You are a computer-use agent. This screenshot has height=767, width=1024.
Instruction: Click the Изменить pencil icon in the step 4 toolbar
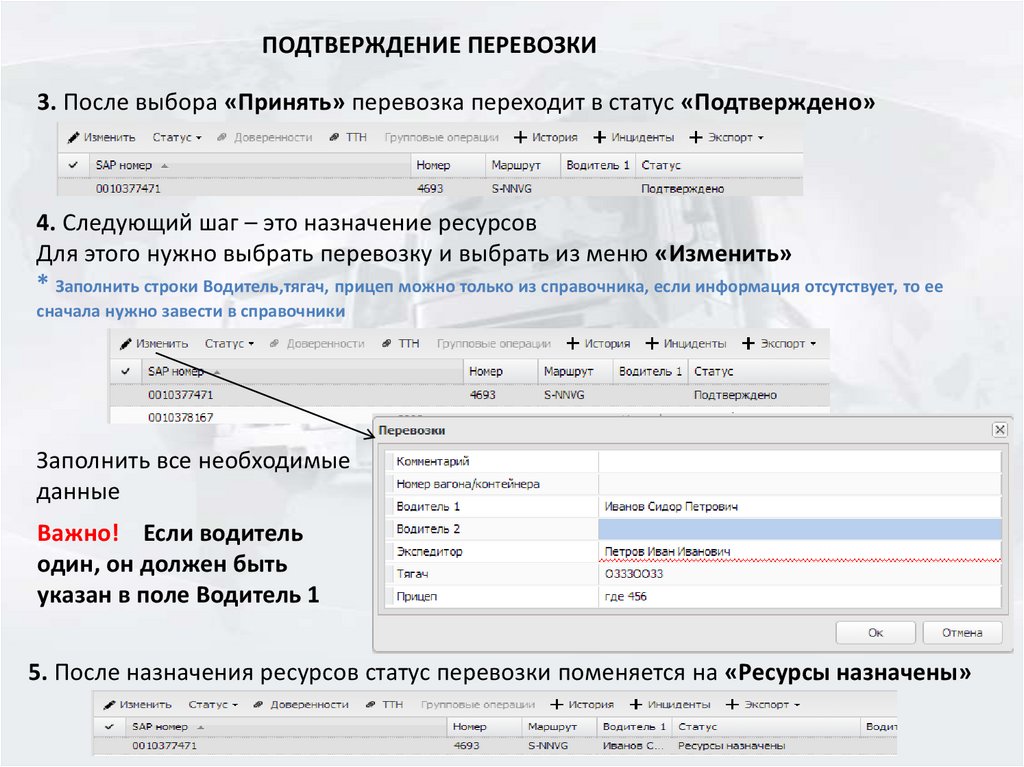point(126,343)
